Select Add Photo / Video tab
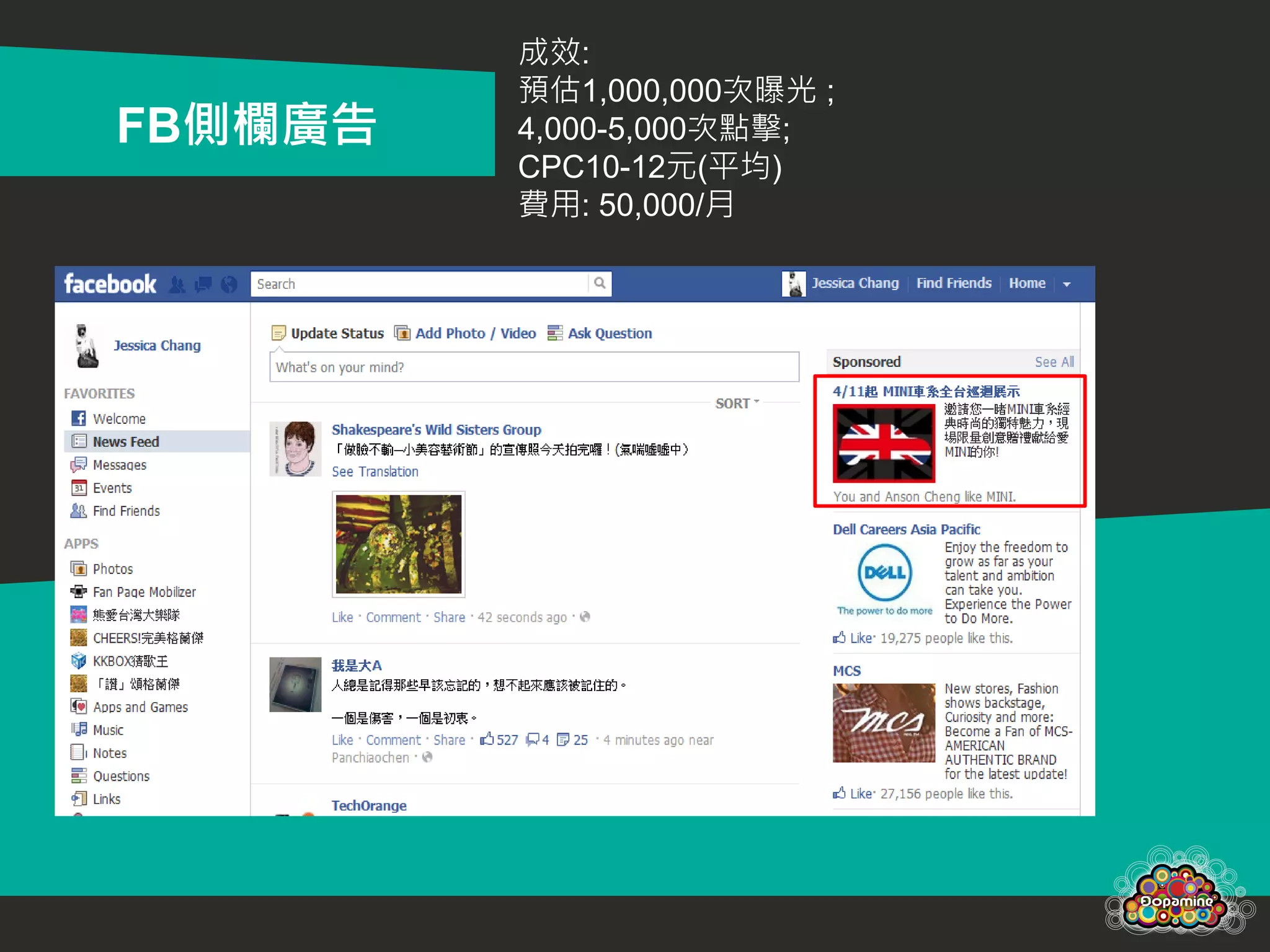Viewport: 1270px width, 952px height. [466, 333]
